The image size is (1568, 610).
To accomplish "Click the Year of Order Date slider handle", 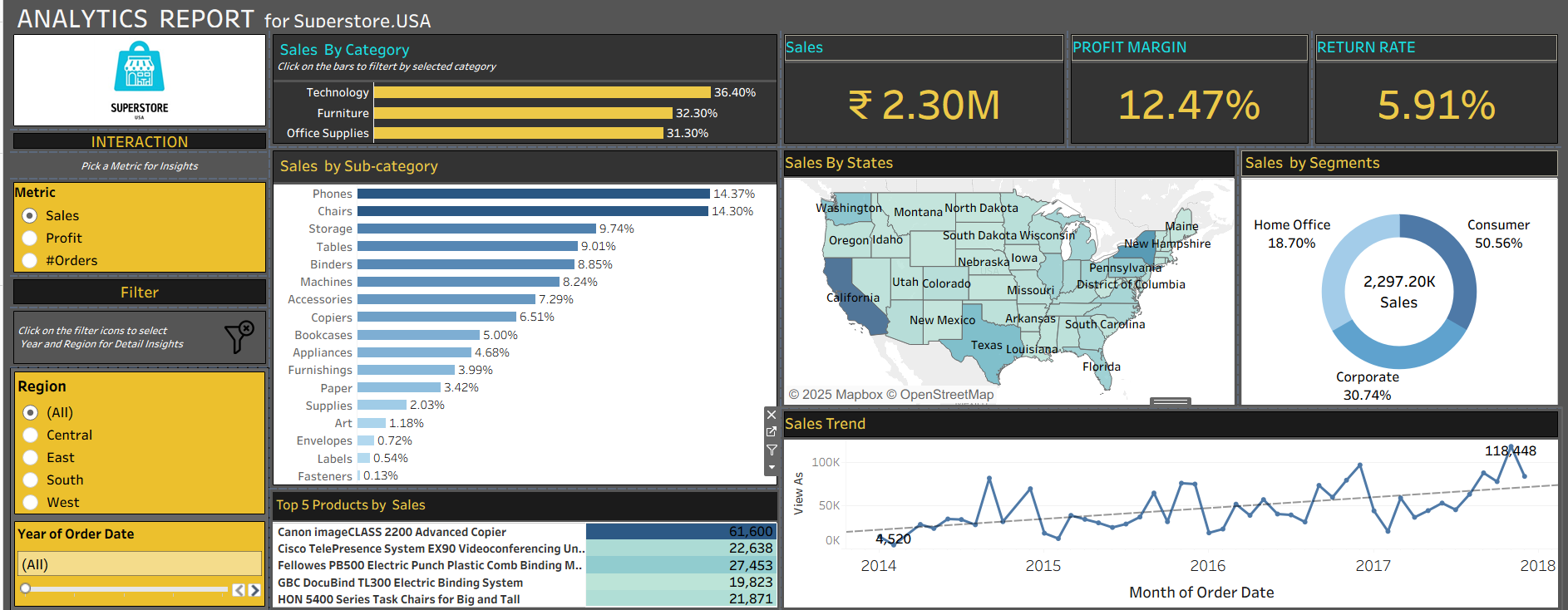I will tap(26, 589).
